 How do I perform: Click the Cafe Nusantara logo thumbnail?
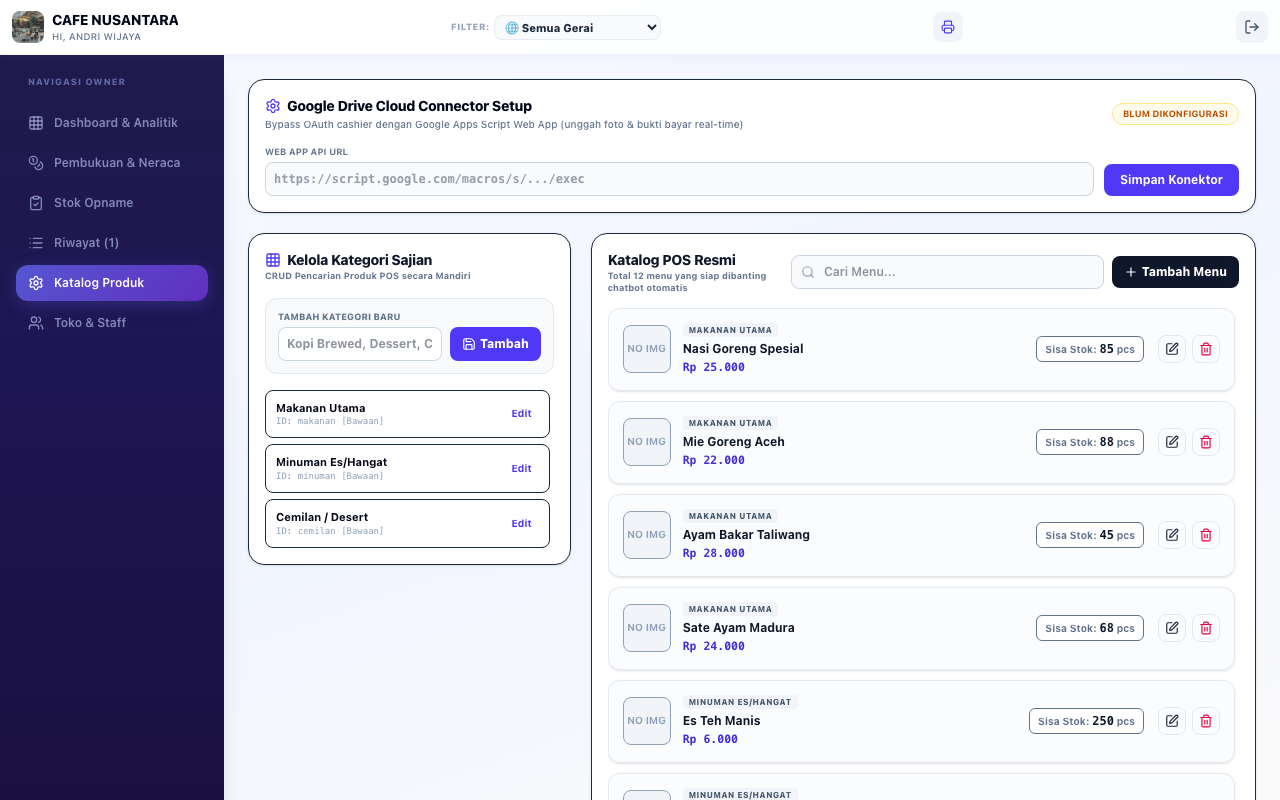28,27
